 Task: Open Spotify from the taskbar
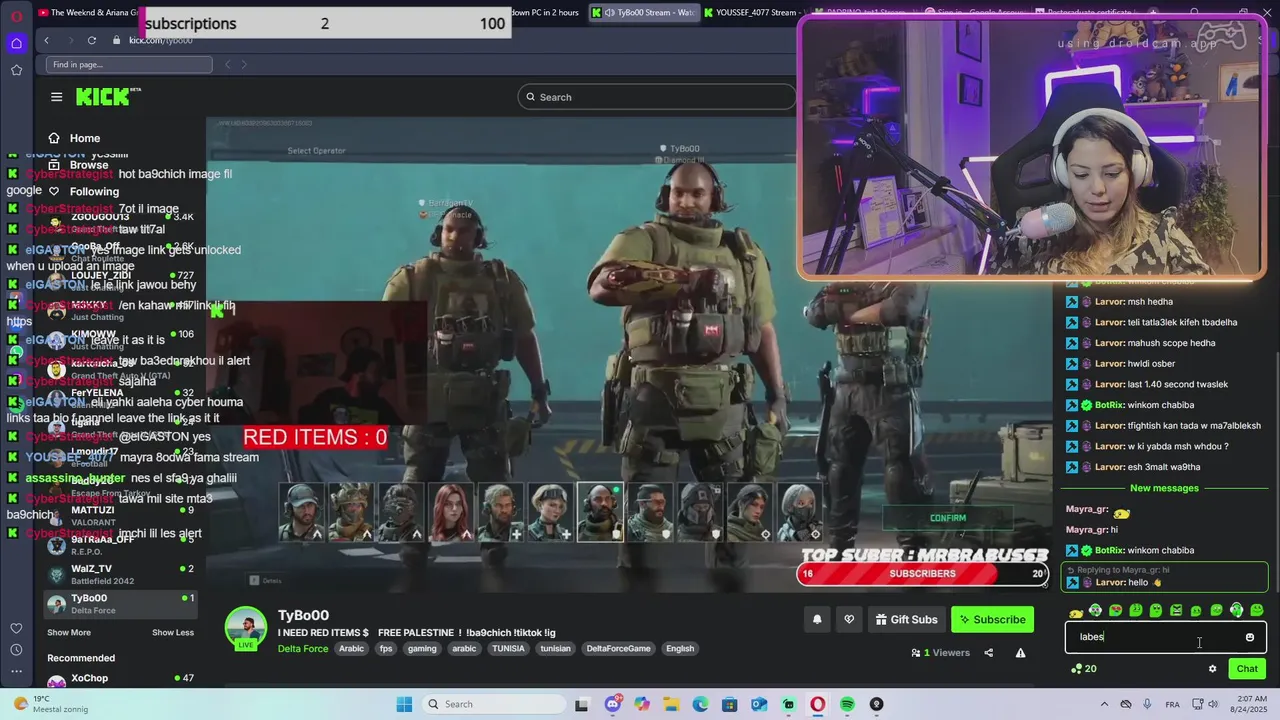tap(847, 704)
